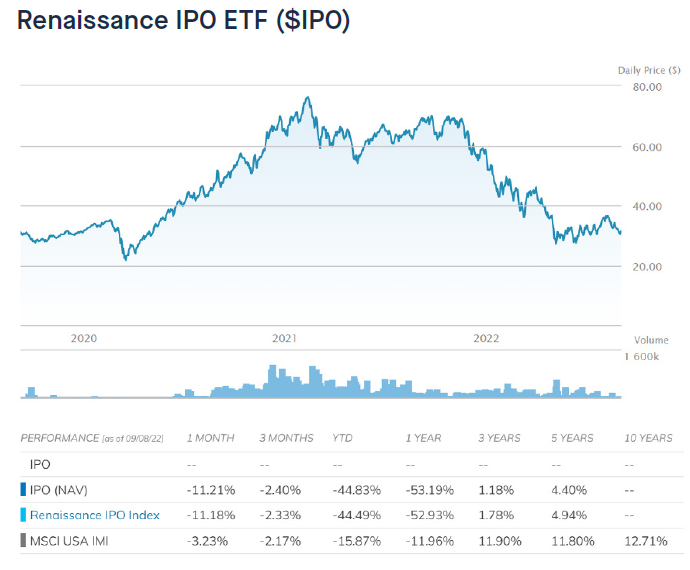Select the 1 YEAR column header
The width and height of the screenshot is (690, 570).
(424, 438)
